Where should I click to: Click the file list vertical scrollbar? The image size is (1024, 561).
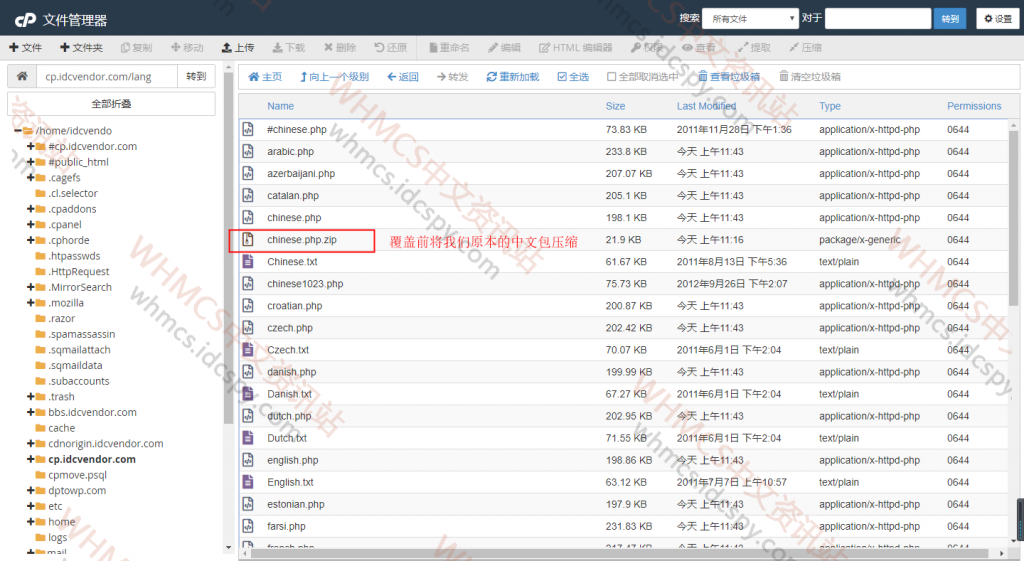[x=1014, y=216]
